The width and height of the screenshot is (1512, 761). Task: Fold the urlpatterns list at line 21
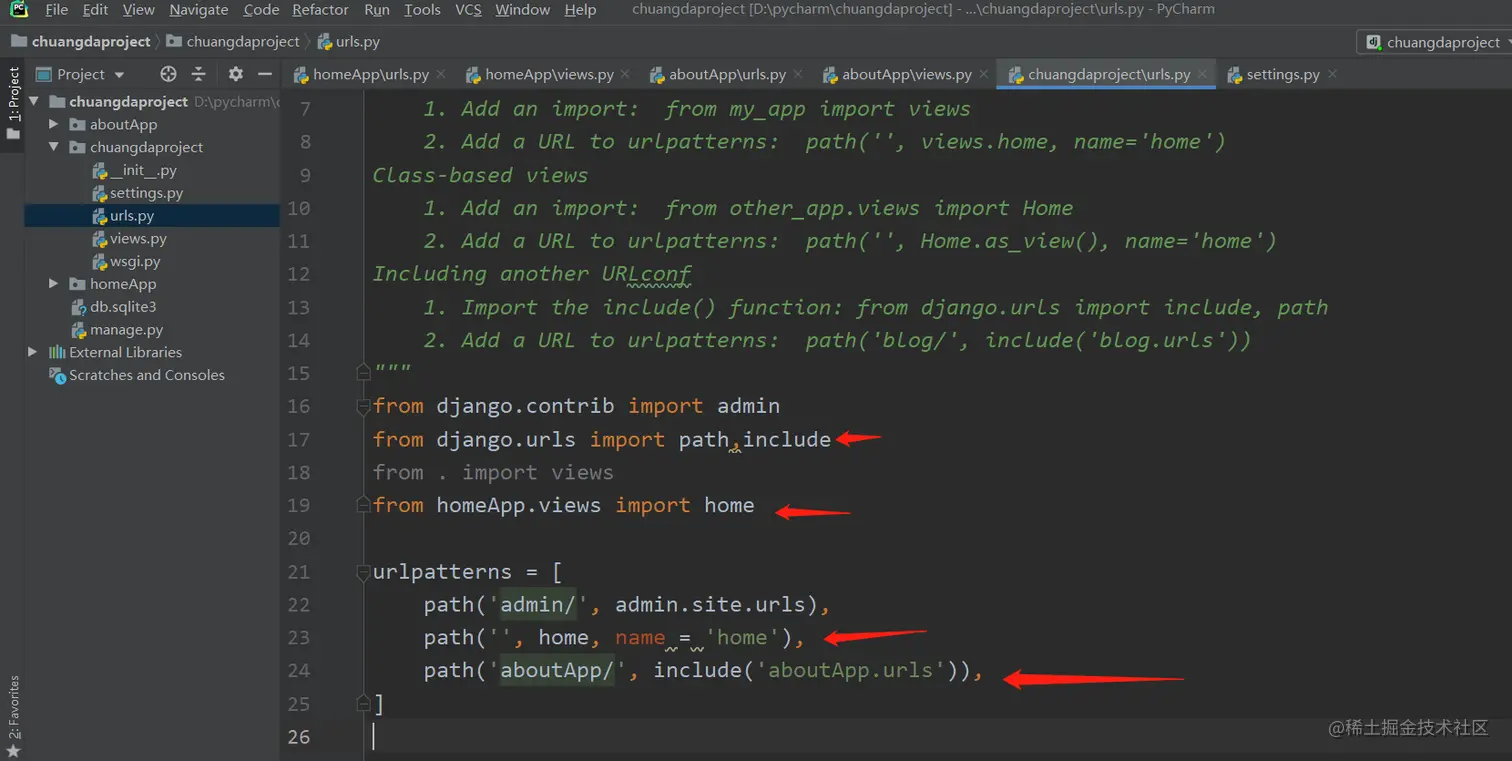coord(364,572)
